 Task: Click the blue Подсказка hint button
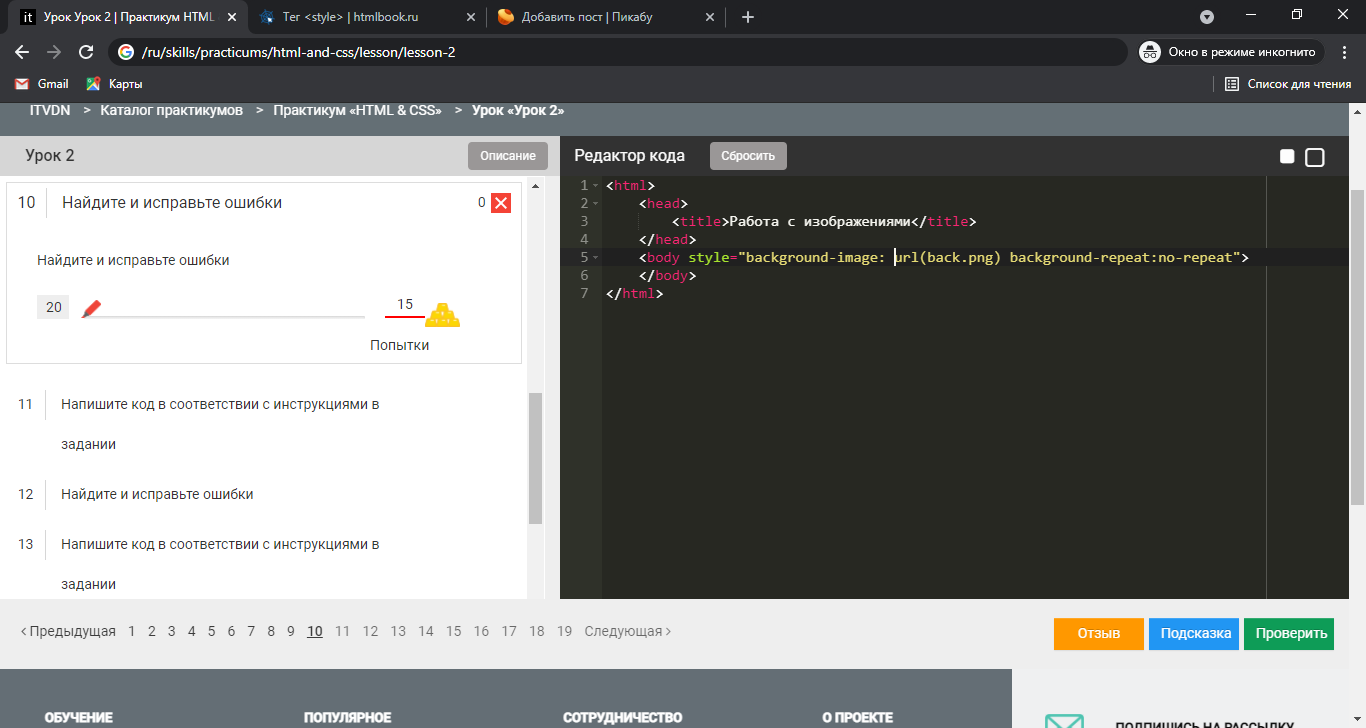(1195, 634)
